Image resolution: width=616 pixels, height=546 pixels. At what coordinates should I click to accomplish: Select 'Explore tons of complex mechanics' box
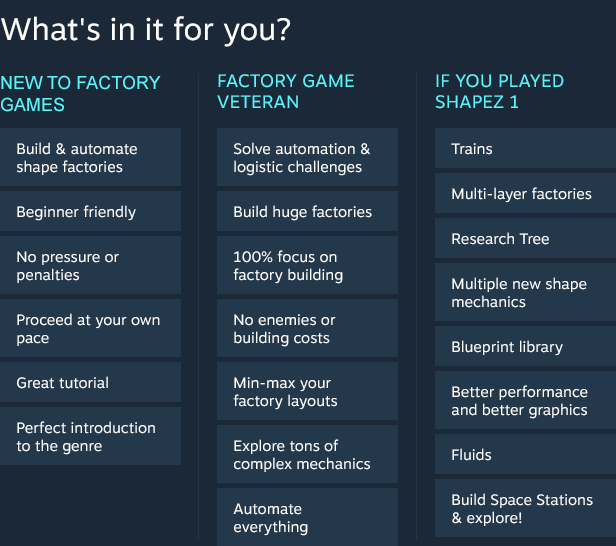coord(307,455)
